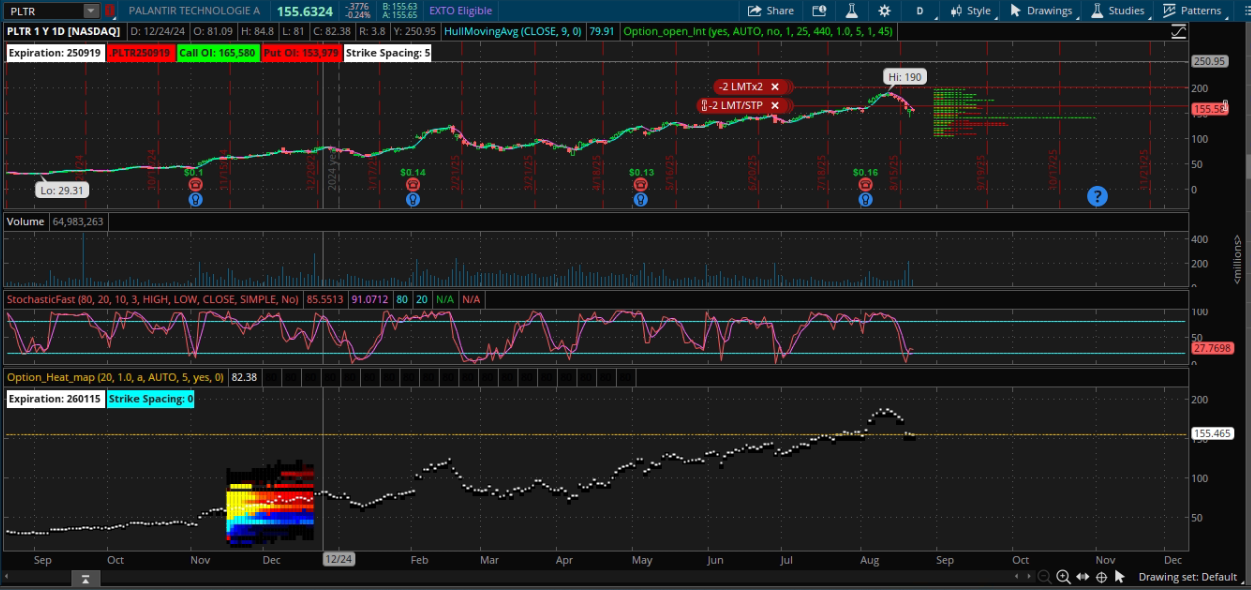
Task: Click the 12/24 date cursor marker
Action: tap(338, 559)
